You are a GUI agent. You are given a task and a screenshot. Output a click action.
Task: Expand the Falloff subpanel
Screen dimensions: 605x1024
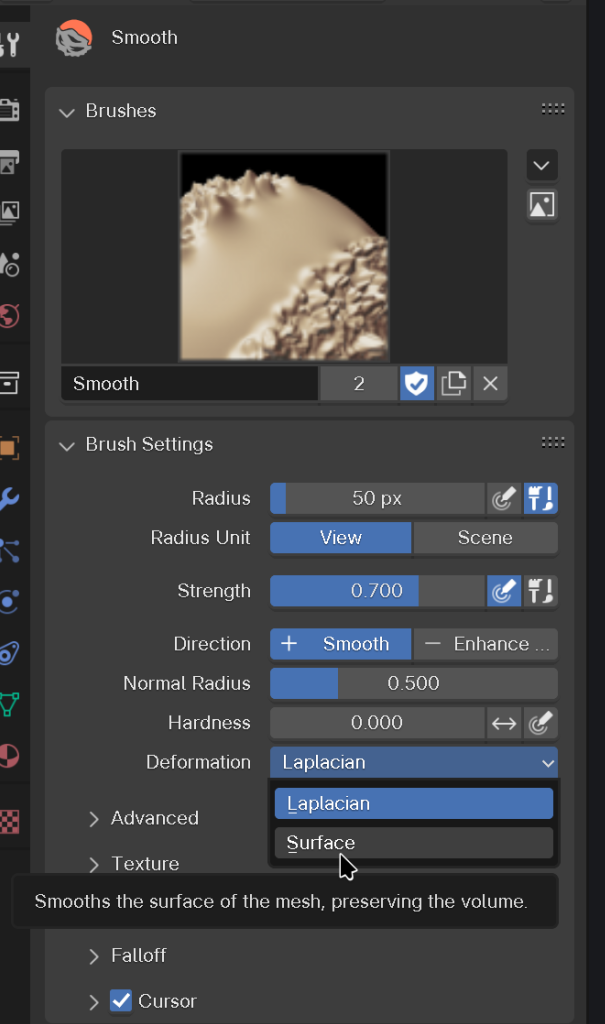coord(94,956)
